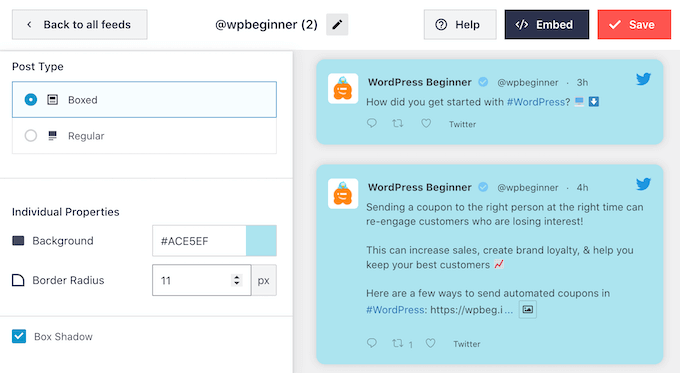Toggle the Box Shadow checkbox
Image resolution: width=680 pixels, height=373 pixels.
click(x=19, y=336)
